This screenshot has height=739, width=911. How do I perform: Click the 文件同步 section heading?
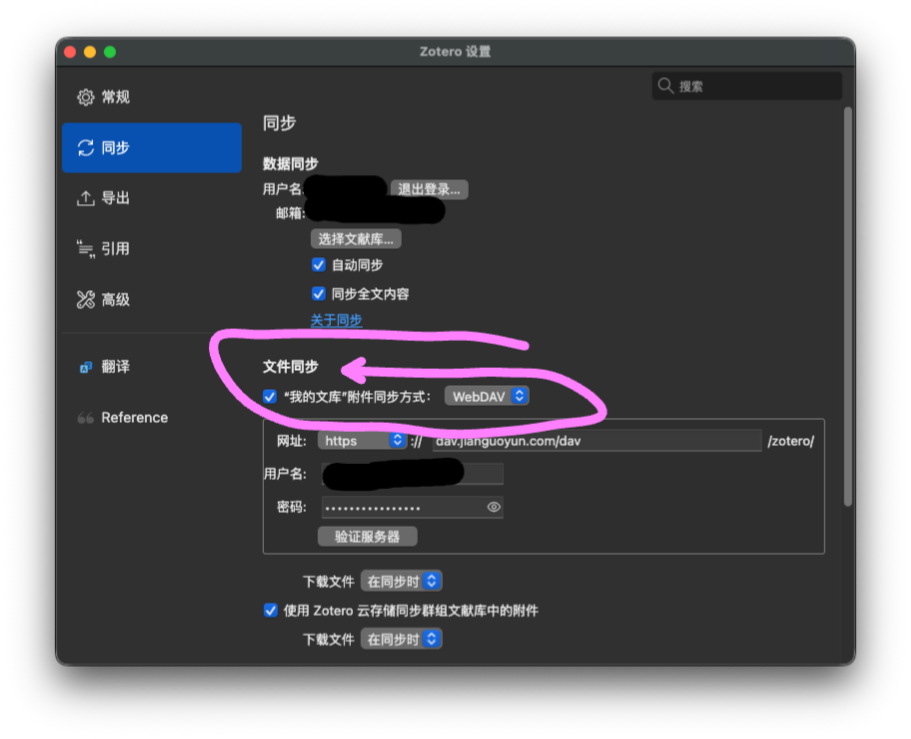pyautogui.click(x=290, y=367)
